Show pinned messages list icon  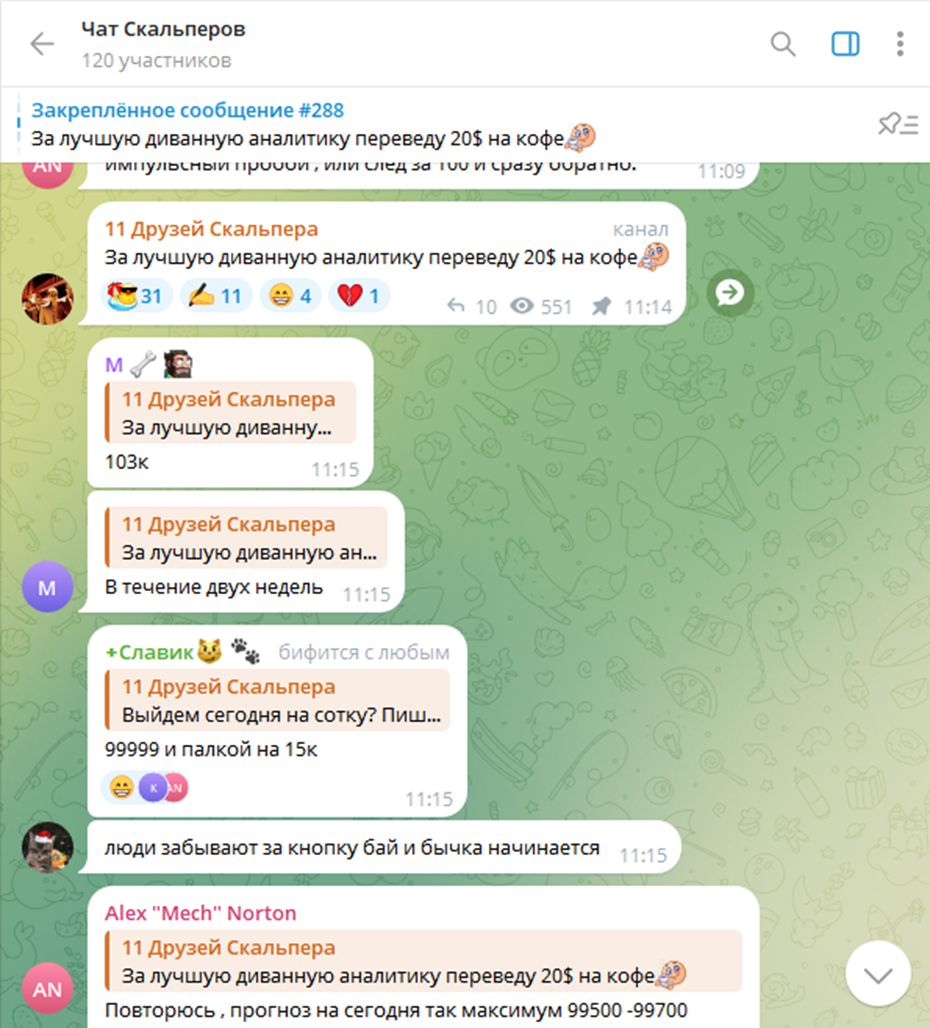click(x=898, y=124)
